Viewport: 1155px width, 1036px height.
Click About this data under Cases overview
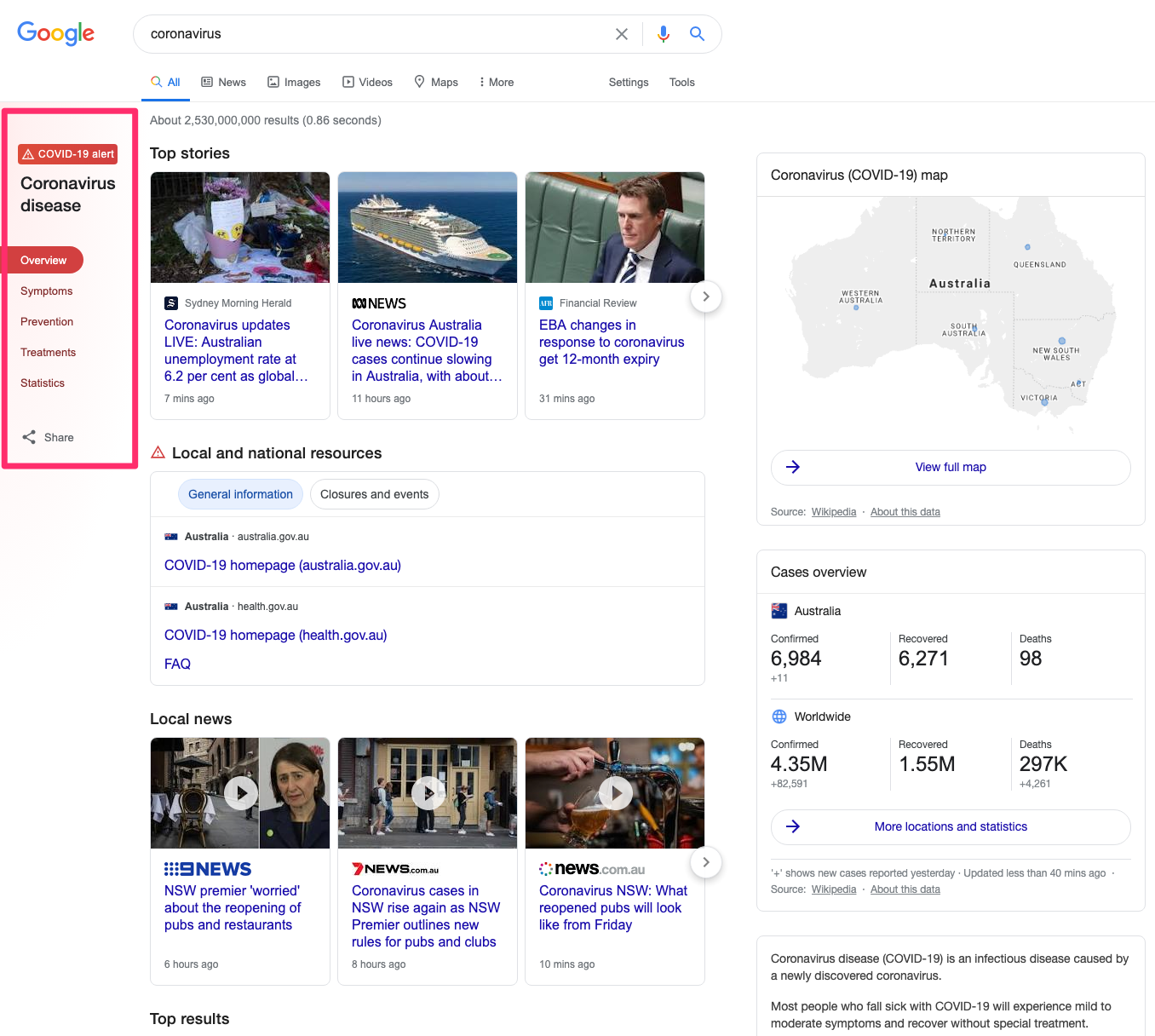[905, 889]
